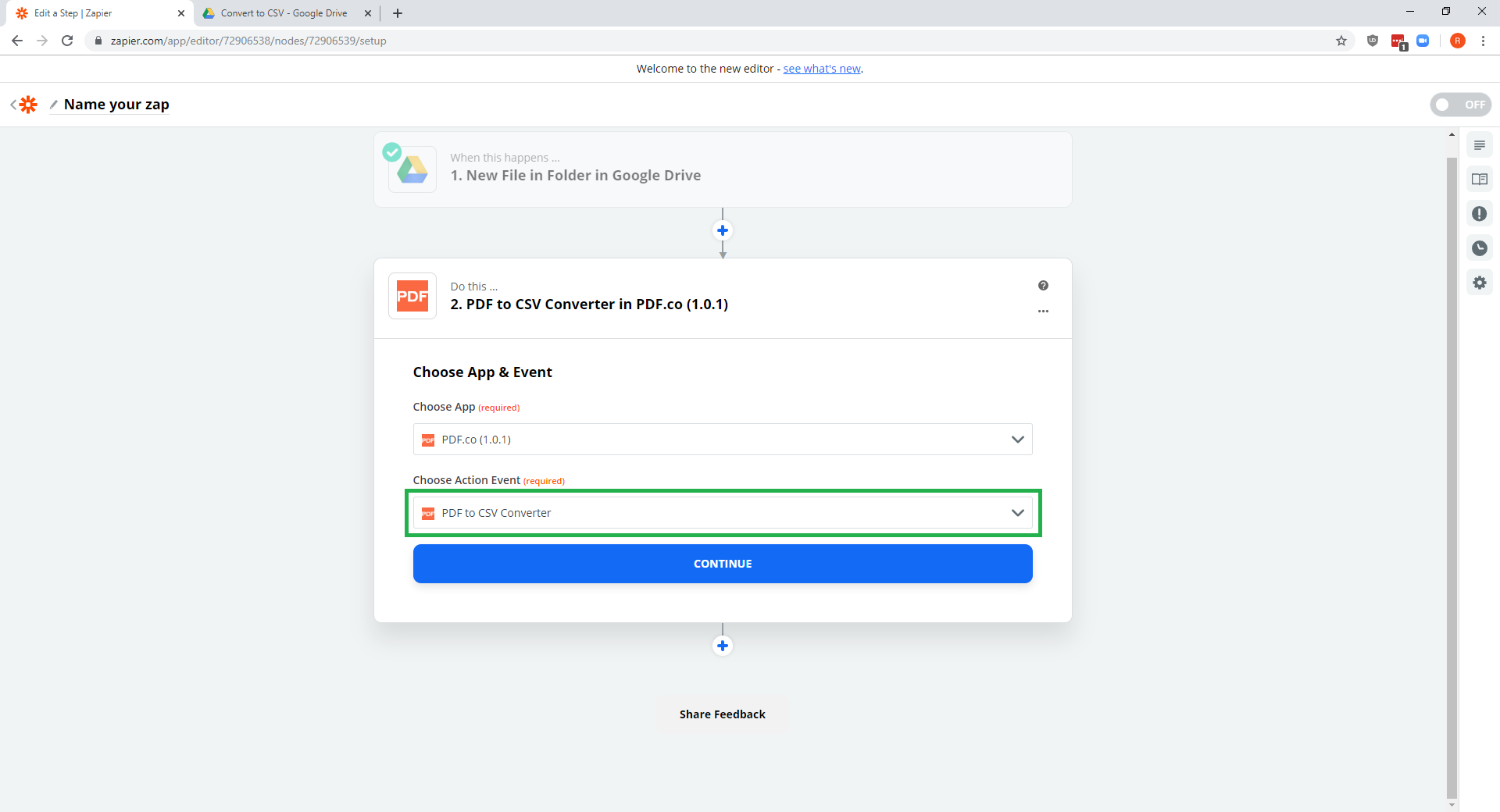This screenshot has width=1500, height=812.
Task: Go back in browser history
Action: click(17, 41)
